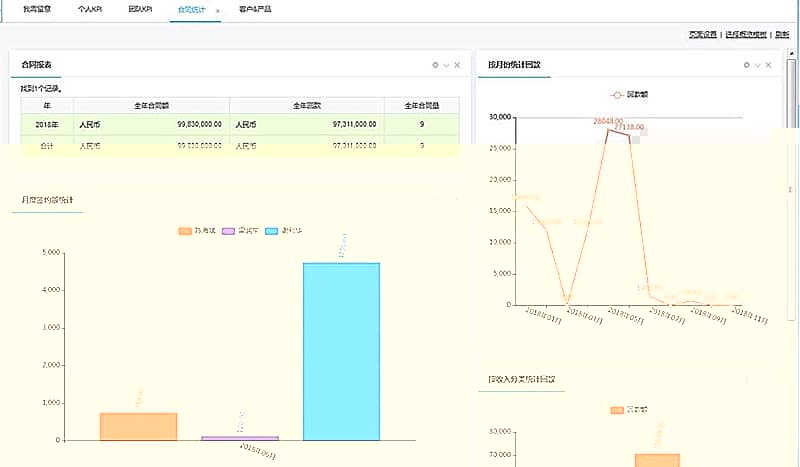Select the 2018年 row cell

[47, 125]
